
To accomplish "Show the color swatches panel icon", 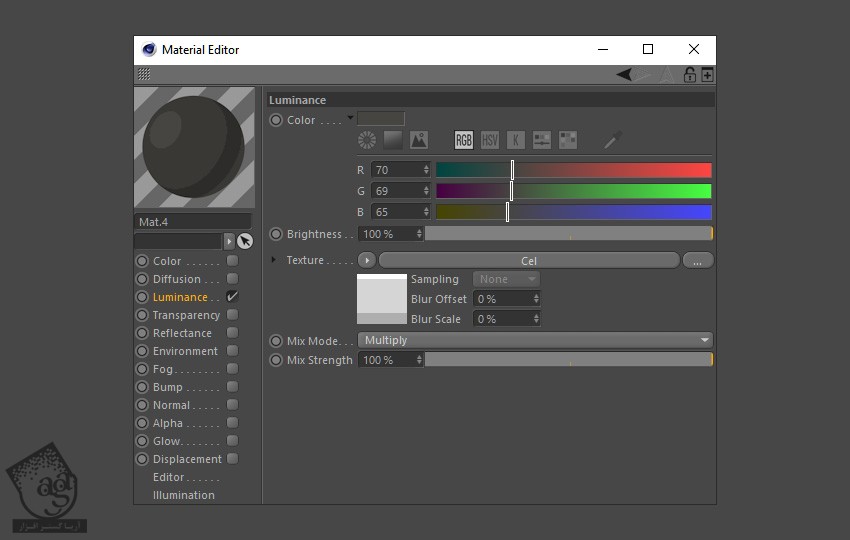I will (x=568, y=140).
